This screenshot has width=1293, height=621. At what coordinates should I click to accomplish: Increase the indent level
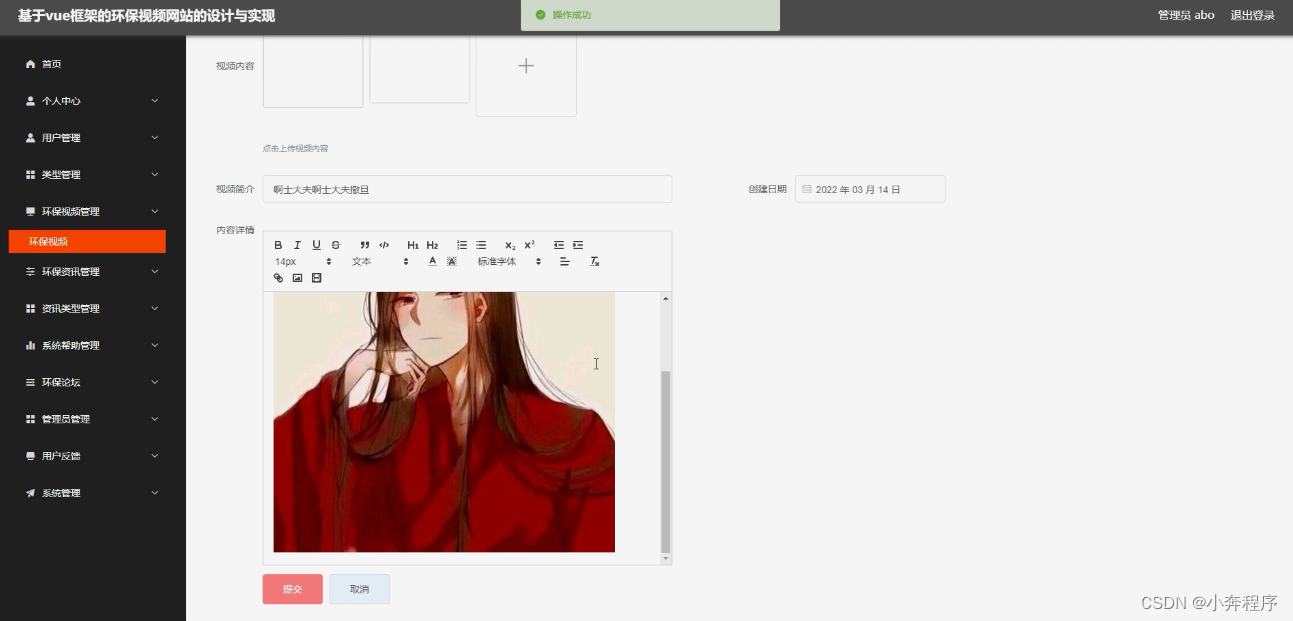578,245
